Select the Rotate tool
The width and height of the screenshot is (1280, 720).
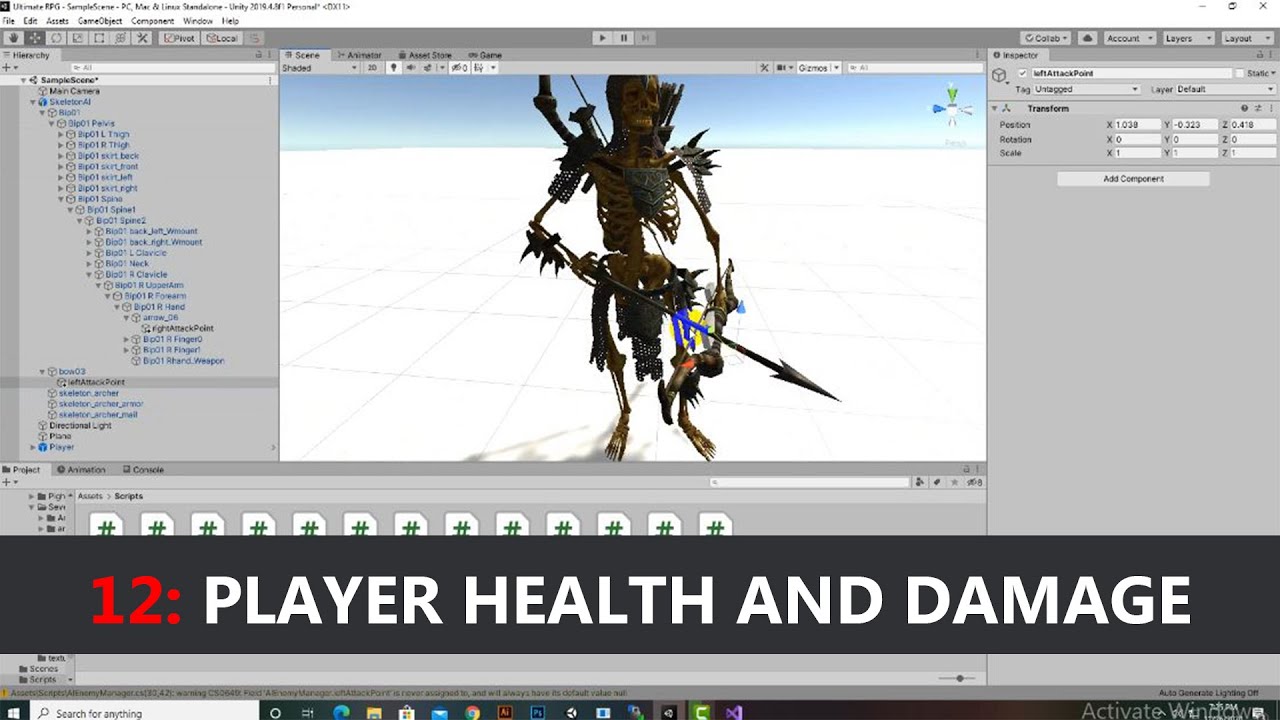(56, 38)
